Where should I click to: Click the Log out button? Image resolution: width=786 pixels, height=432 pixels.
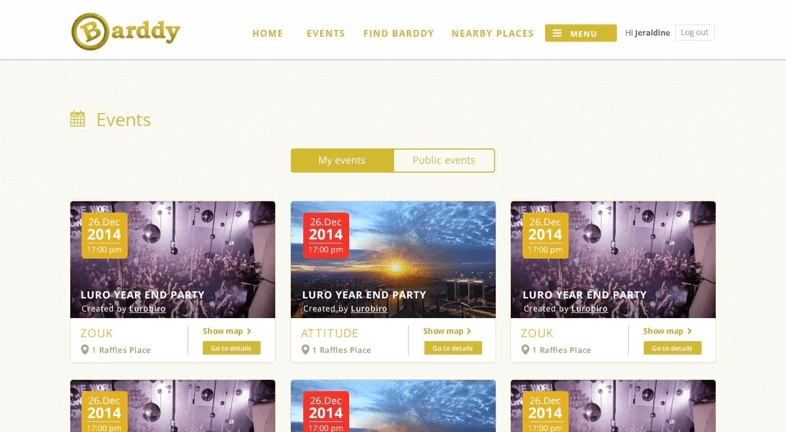tap(694, 33)
